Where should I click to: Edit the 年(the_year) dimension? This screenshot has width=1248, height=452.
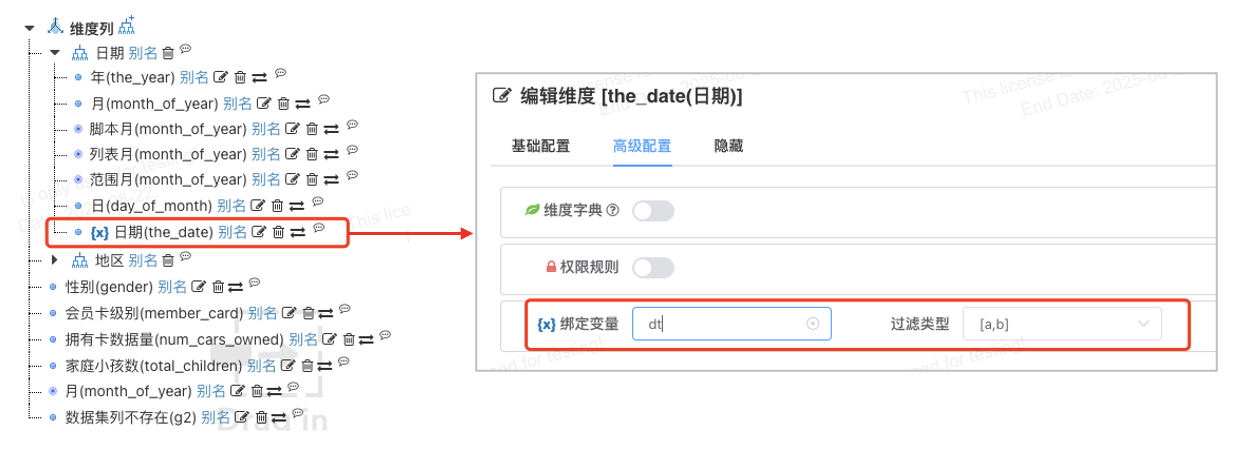[x=221, y=77]
